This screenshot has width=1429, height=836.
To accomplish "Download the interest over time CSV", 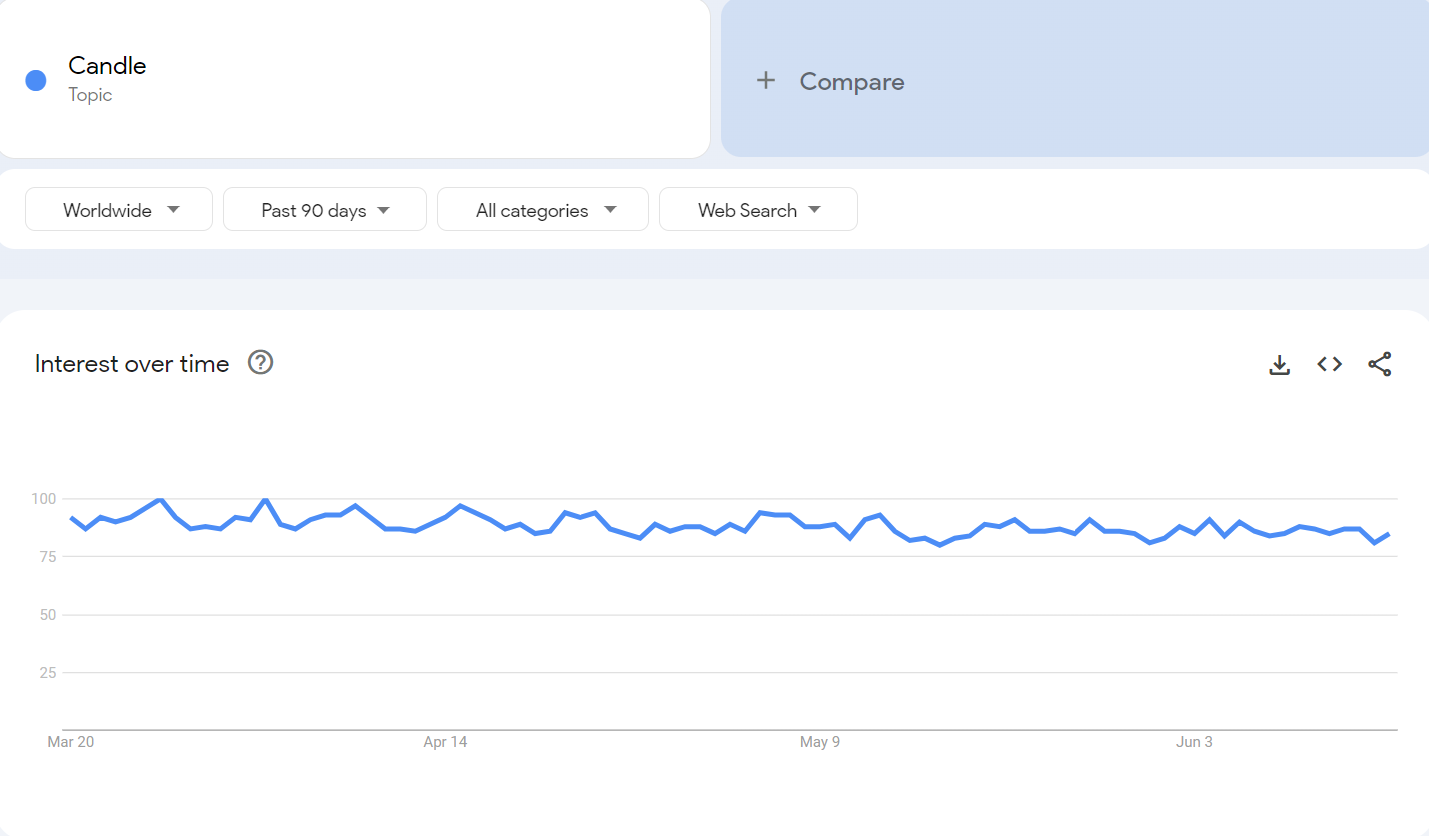I will 1279,365.
